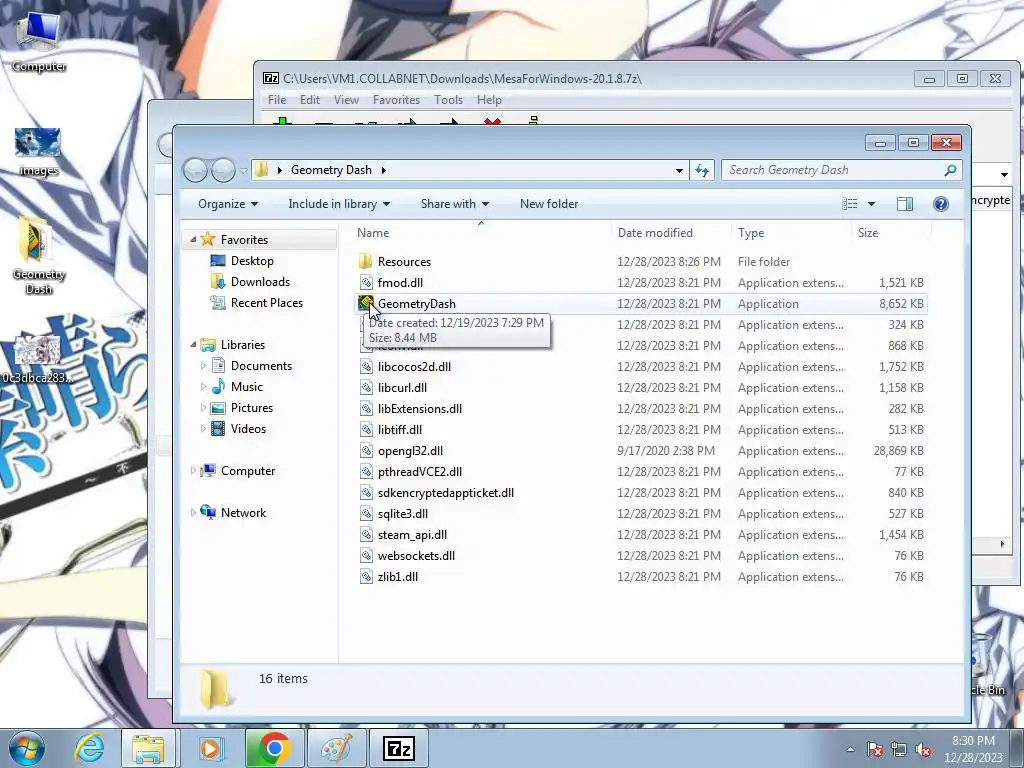Open the File menu in 7-Zip
Viewport: 1024px width, 768px height.
point(277,100)
